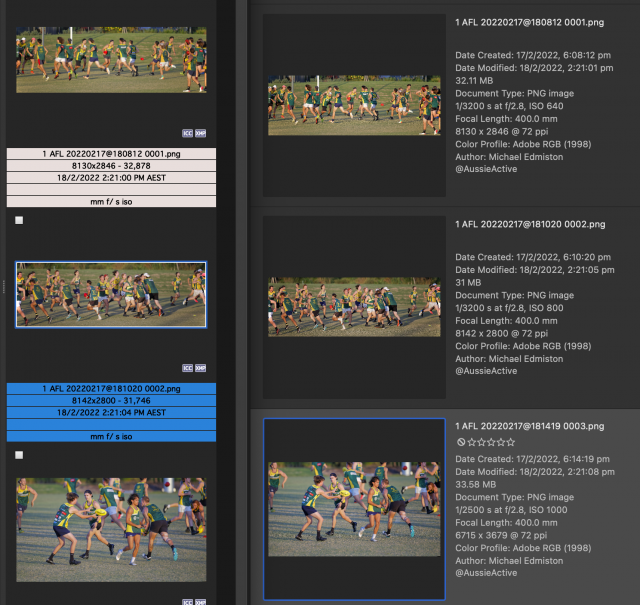The image size is (640, 605).
Task: Select the 0003.png close-up thumbnail in left browser
Action: point(111,529)
